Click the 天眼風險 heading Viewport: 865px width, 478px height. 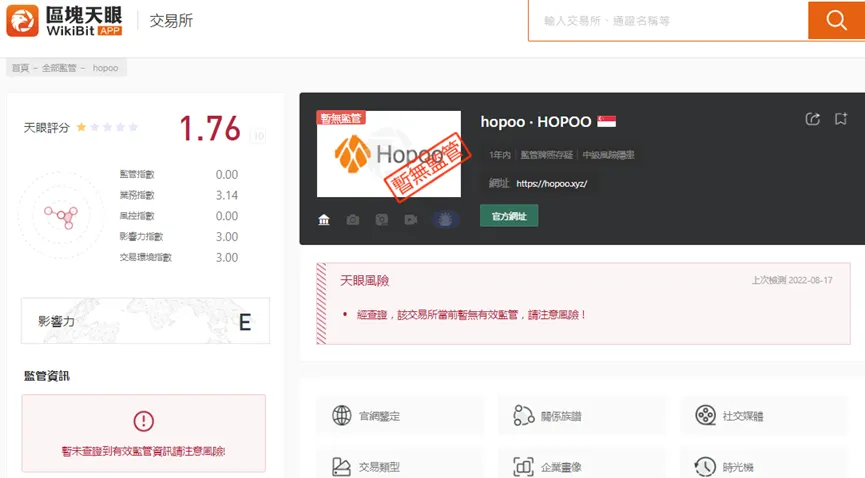[x=365, y=280]
